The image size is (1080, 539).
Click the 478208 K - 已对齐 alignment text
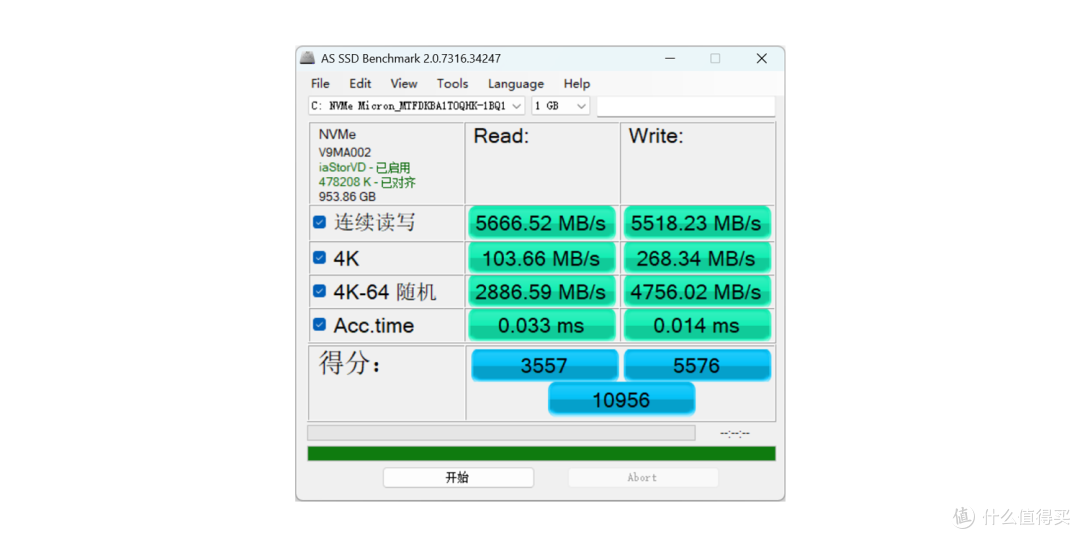[x=367, y=182]
